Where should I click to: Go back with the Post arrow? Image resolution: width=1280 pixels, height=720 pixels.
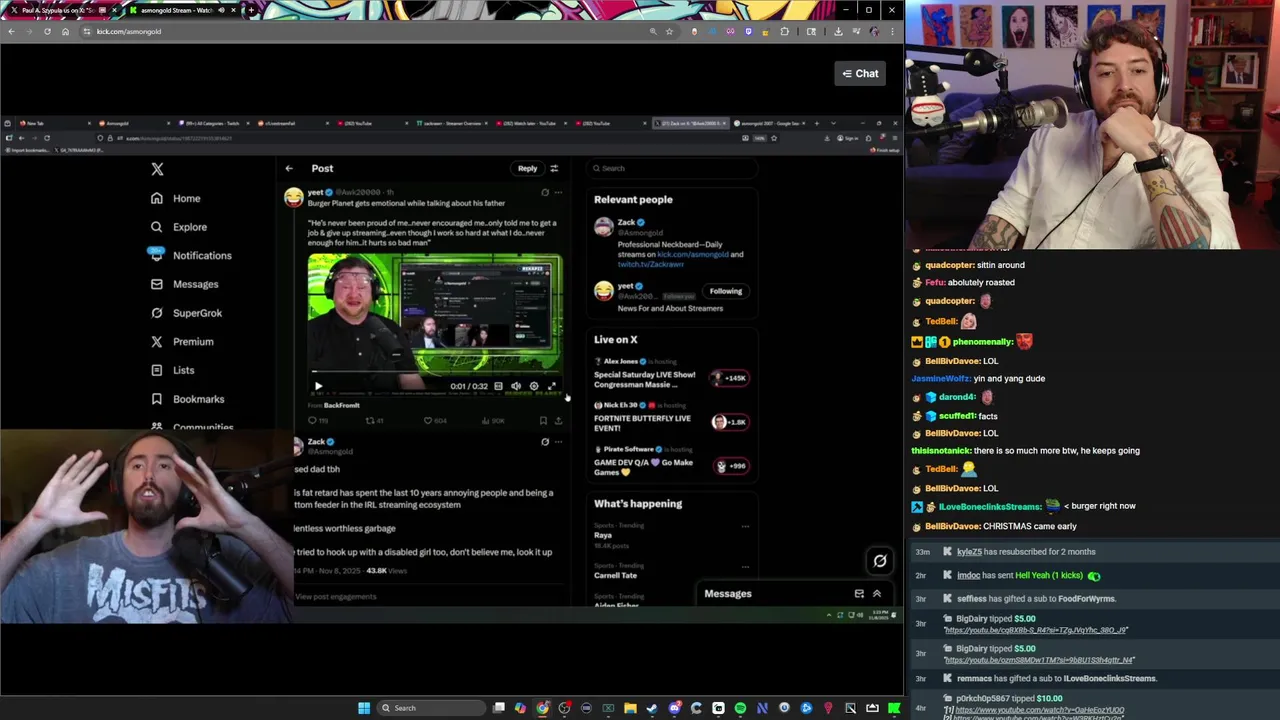289,168
